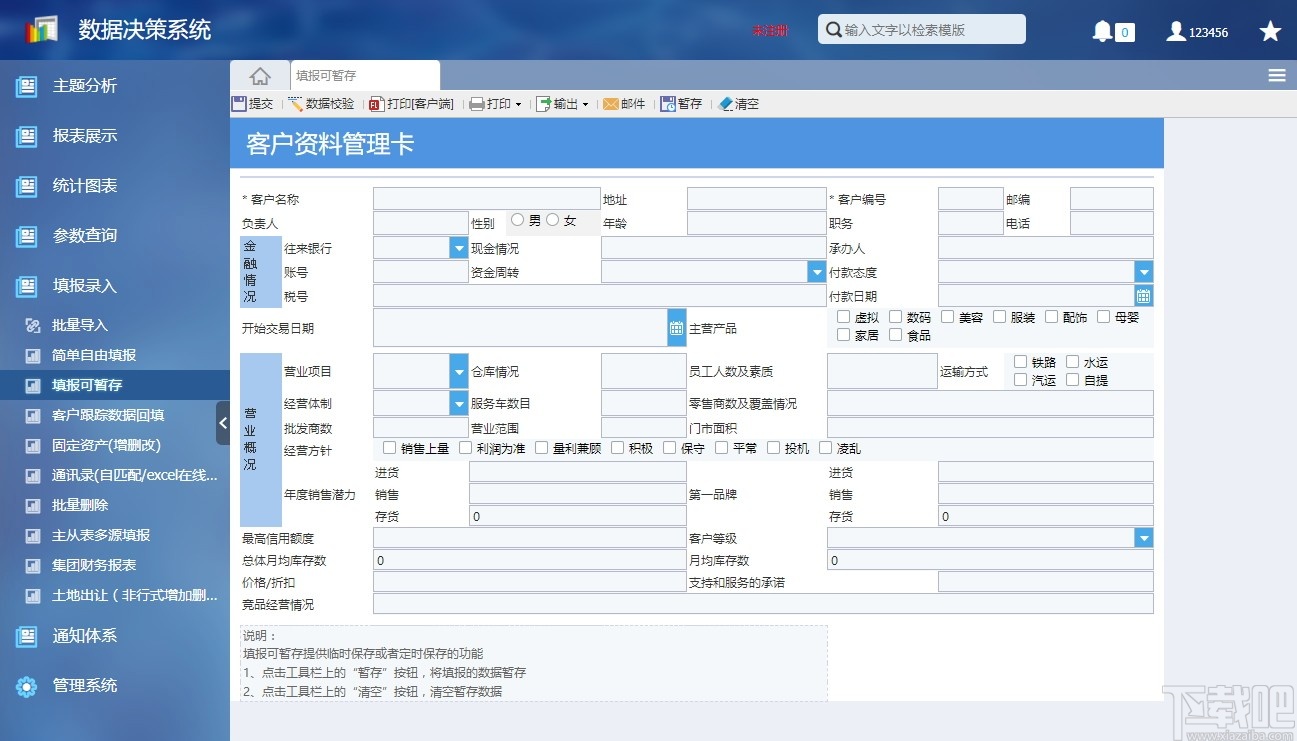Image resolution: width=1297 pixels, height=741 pixels.
Task: Select the 打印[客户端] print icon
Action: pyautogui.click(x=411, y=103)
